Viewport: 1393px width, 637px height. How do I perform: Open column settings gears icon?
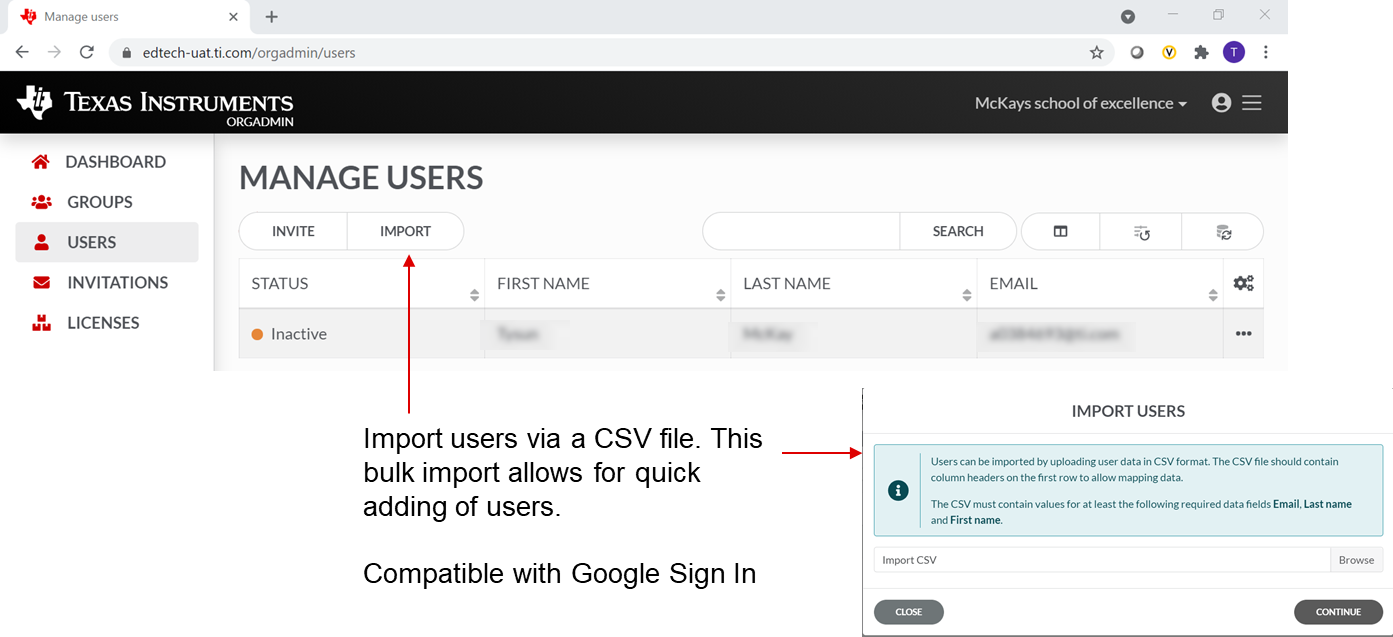1243,283
